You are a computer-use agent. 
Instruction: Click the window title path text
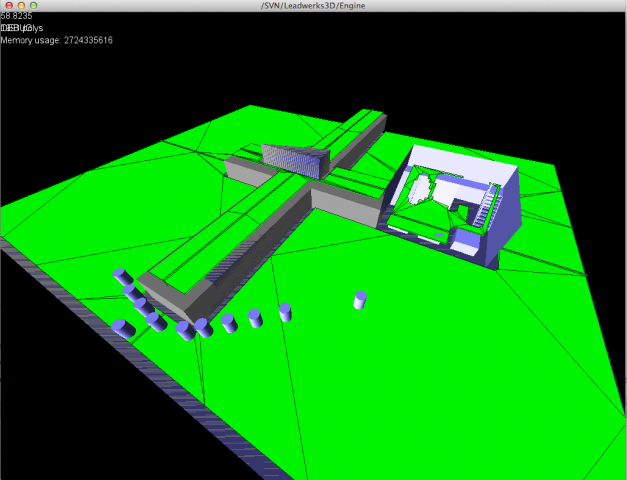click(x=313, y=7)
